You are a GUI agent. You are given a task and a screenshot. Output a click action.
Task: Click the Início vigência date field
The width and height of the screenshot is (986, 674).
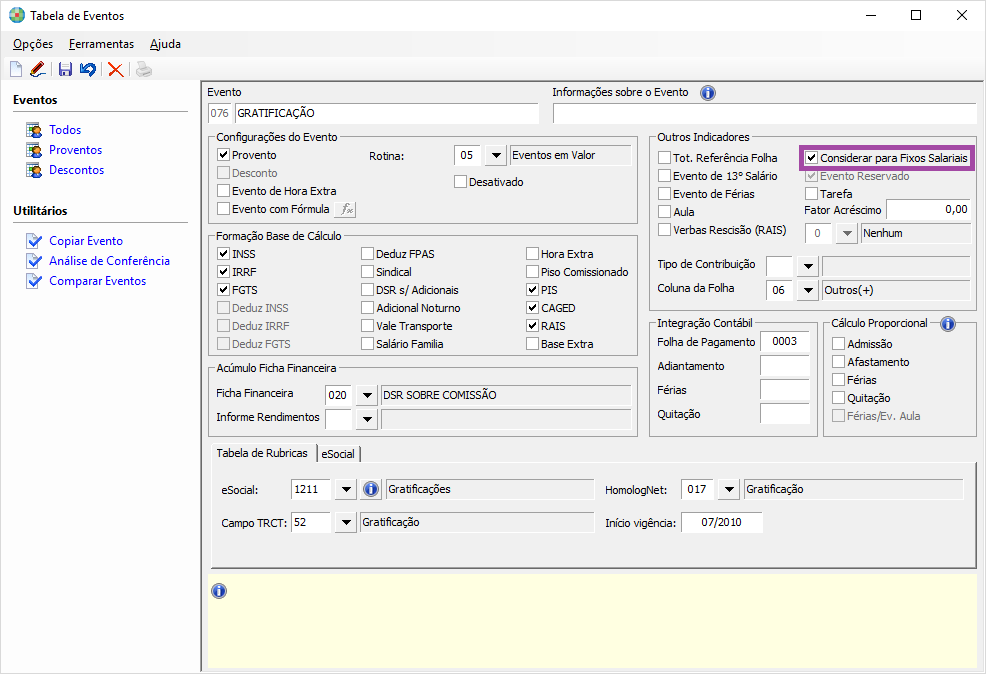pyautogui.click(x=722, y=522)
